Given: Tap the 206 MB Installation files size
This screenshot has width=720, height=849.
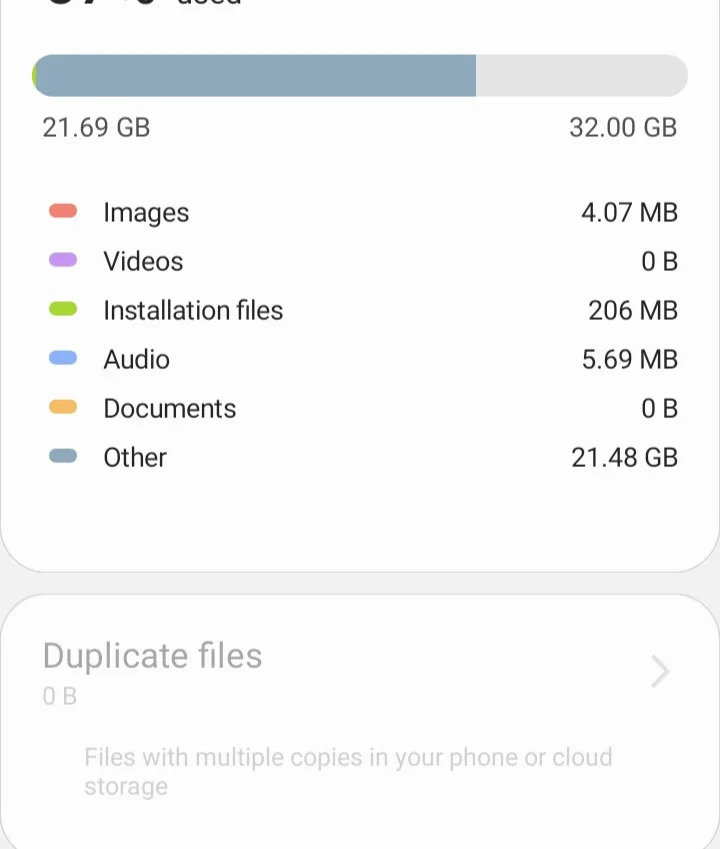Looking at the screenshot, I should (x=632, y=310).
